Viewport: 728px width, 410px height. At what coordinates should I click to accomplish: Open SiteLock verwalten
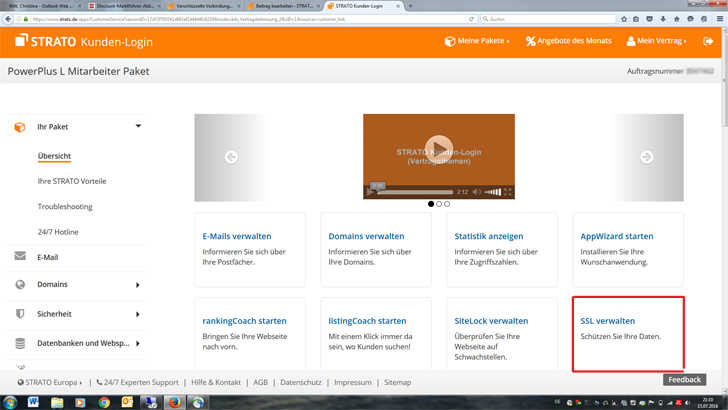(491, 321)
